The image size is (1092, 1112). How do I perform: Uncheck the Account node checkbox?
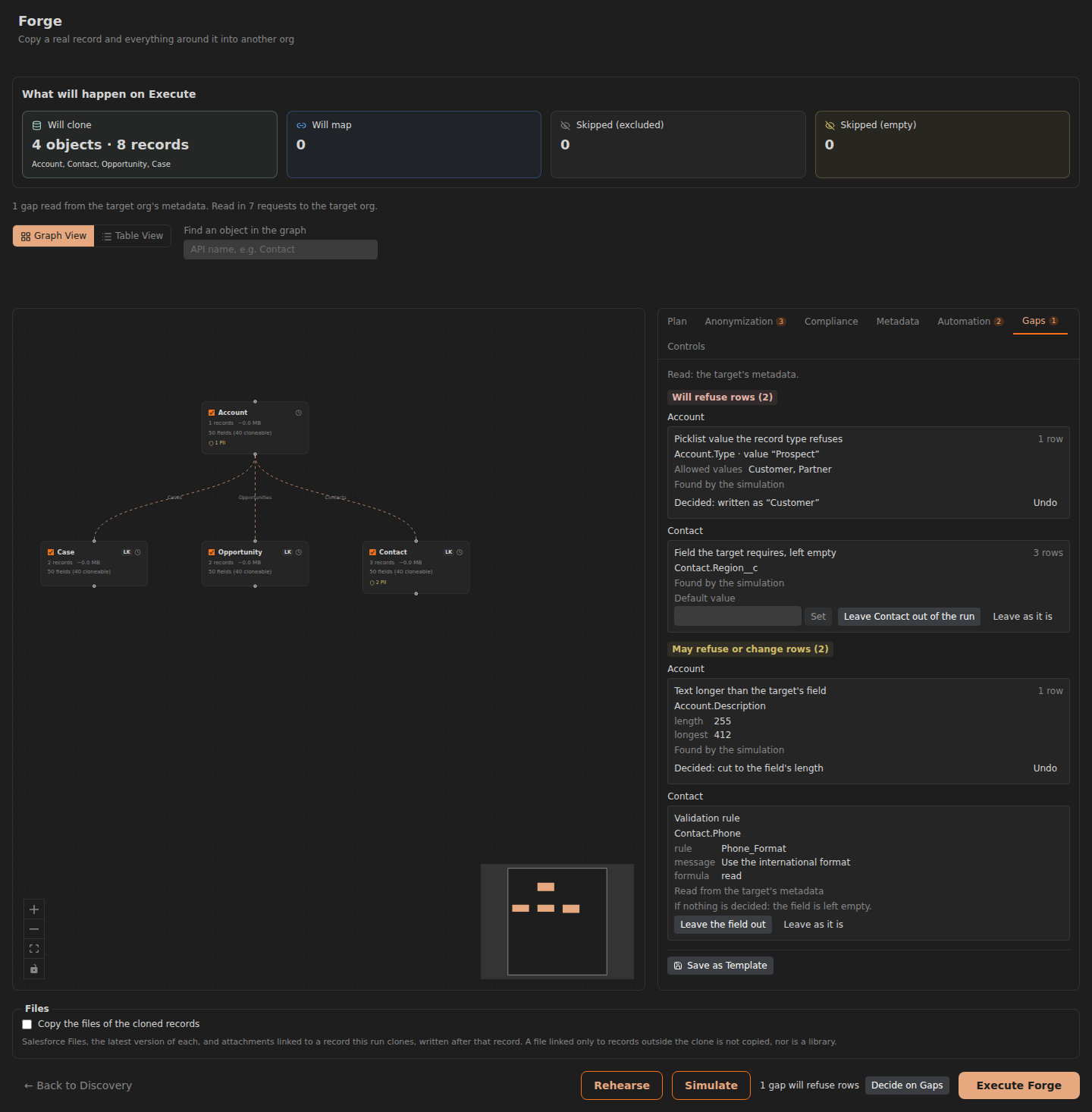pyautogui.click(x=212, y=413)
